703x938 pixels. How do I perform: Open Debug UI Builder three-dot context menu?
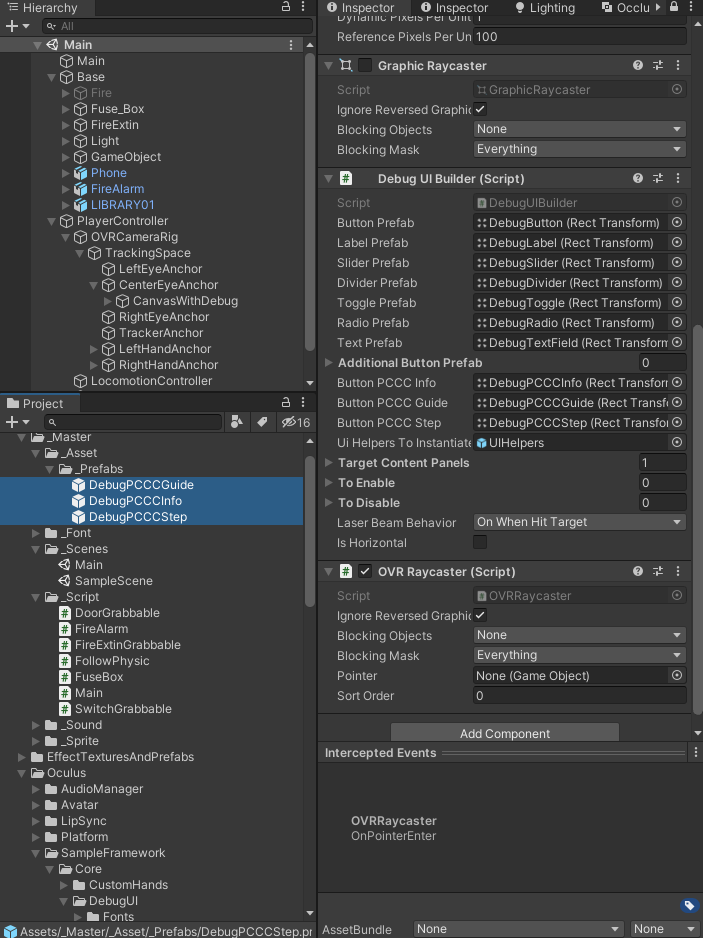click(678, 178)
